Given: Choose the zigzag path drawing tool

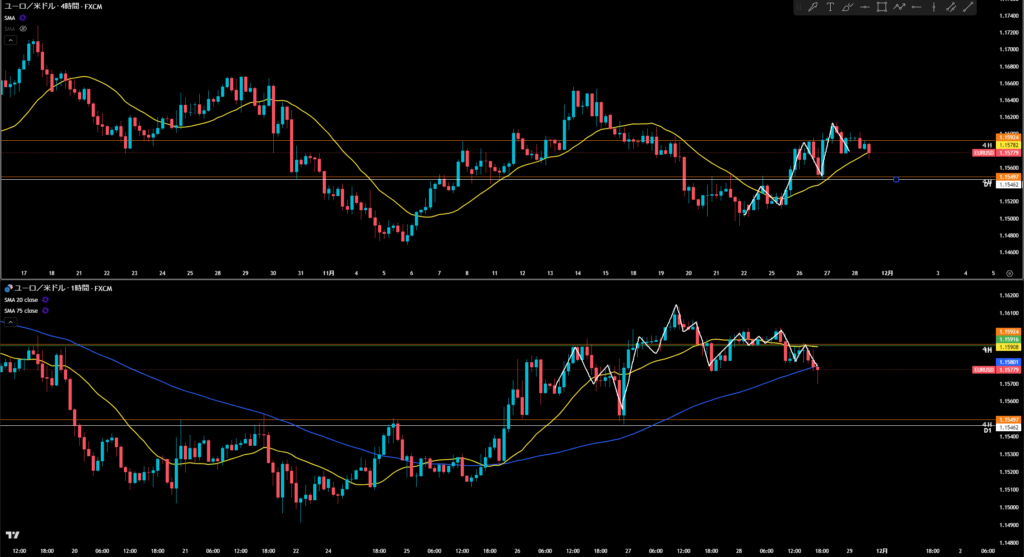Looking at the screenshot, I should (x=900, y=8).
